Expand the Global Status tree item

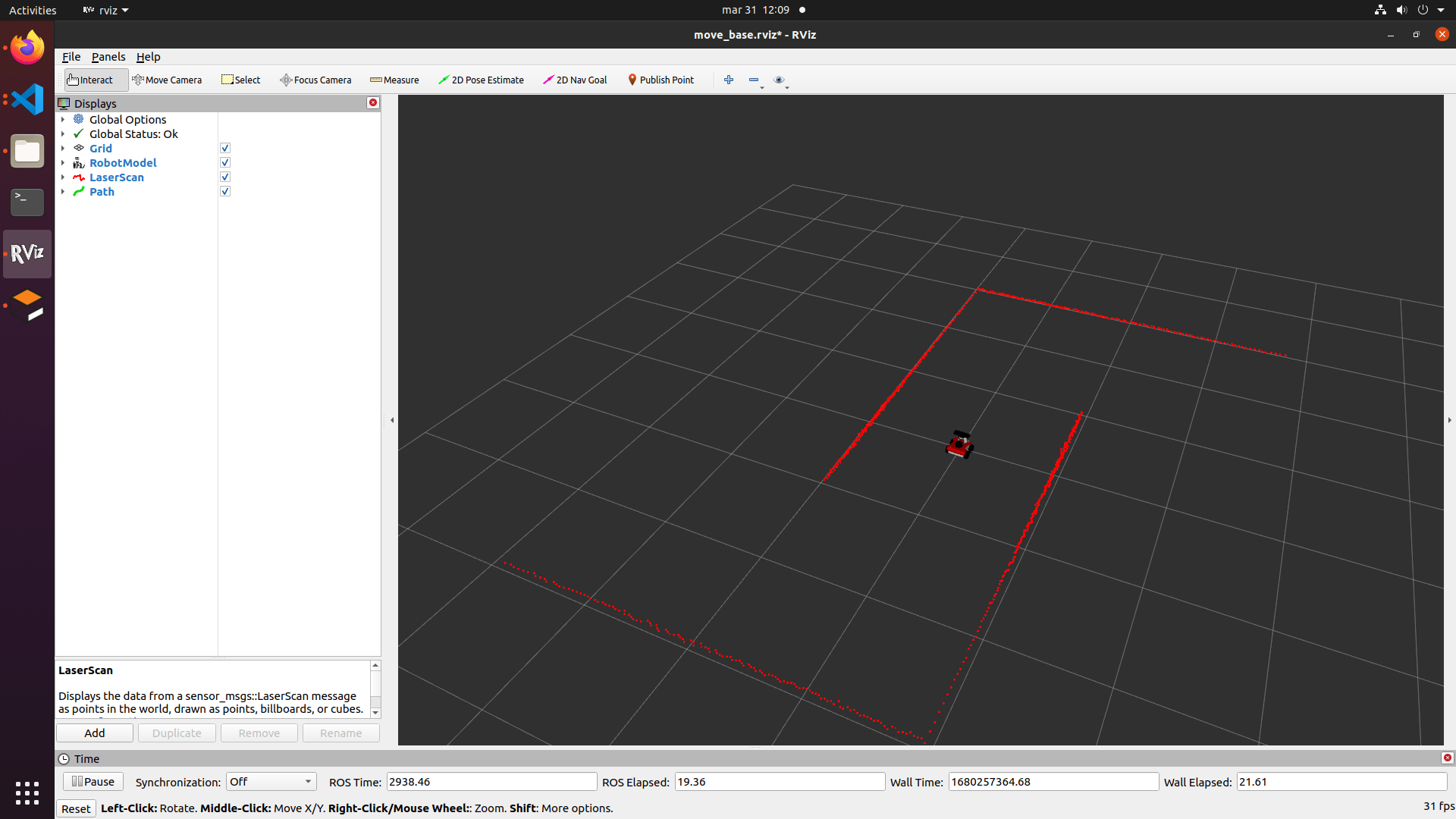(63, 133)
